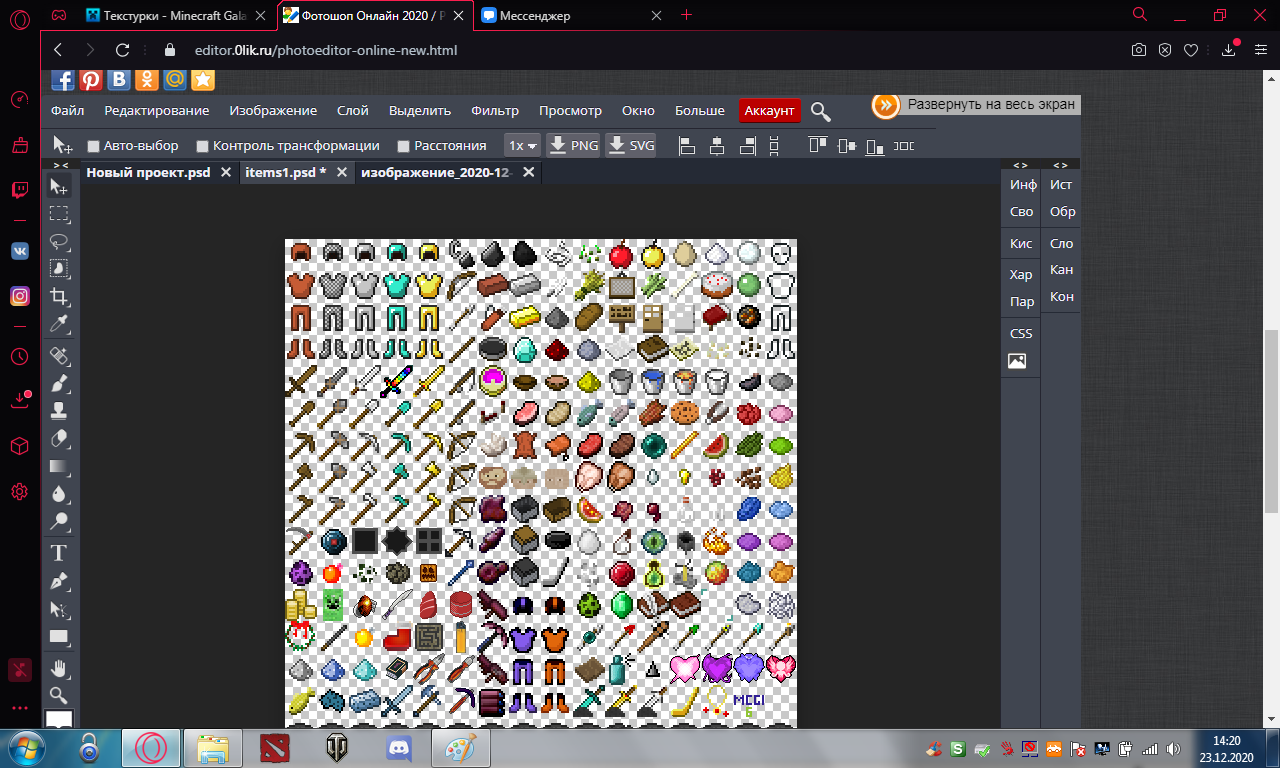This screenshot has height=768, width=1280.
Task: Share via the Facebook icon
Action: (62, 79)
